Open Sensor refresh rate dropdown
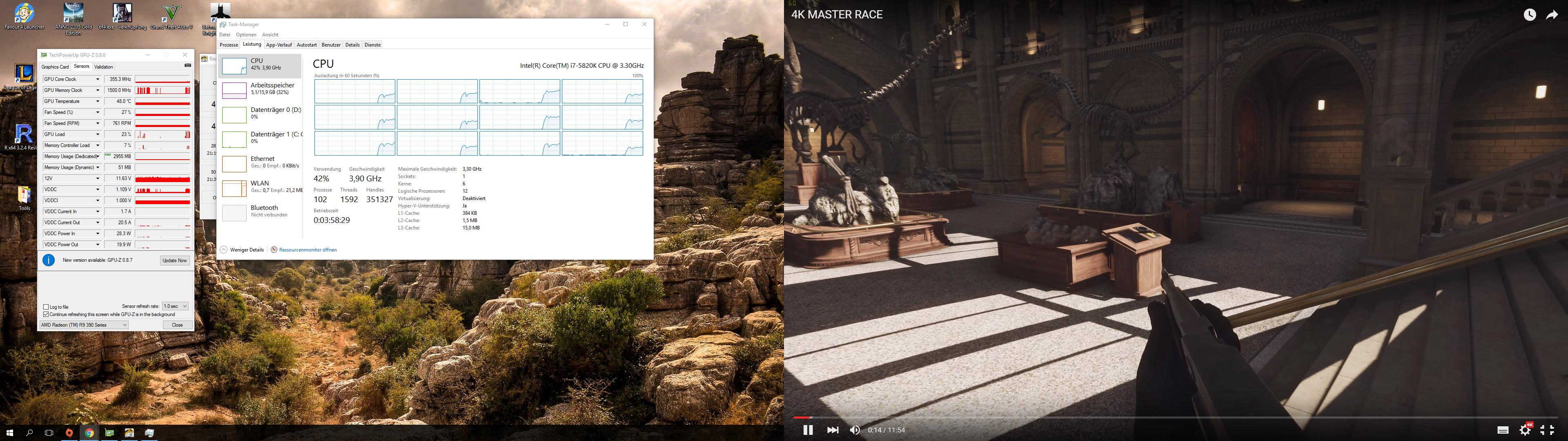The height and width of the screenshot is (441, 1568). pos(175,306)
